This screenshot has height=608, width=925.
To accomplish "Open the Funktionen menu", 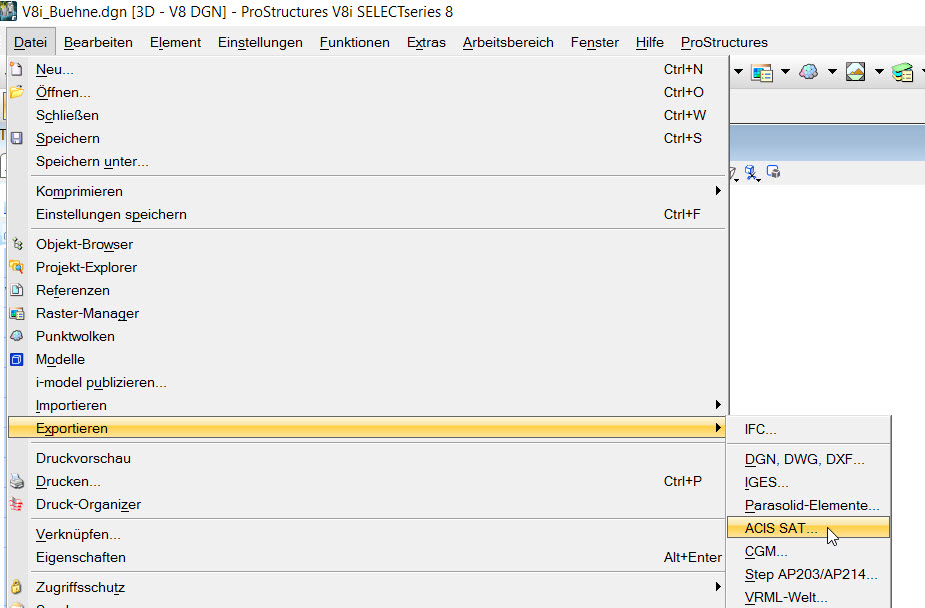I will coord(355,42).
